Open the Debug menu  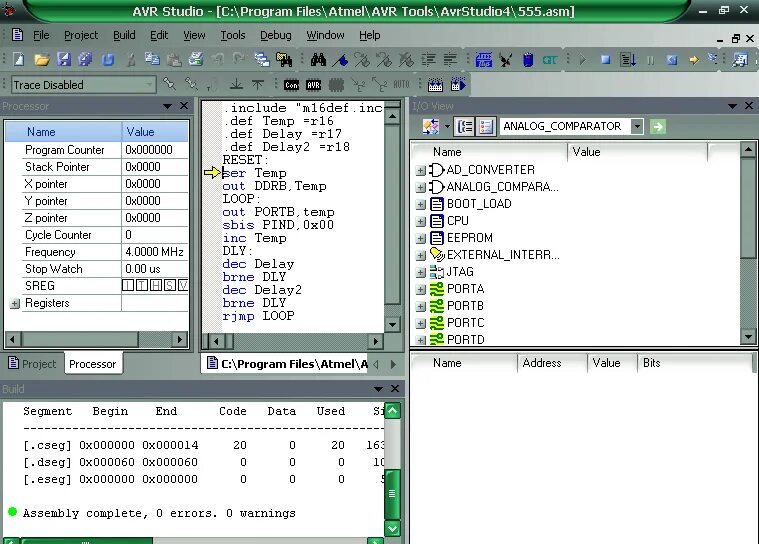[275, 35]
